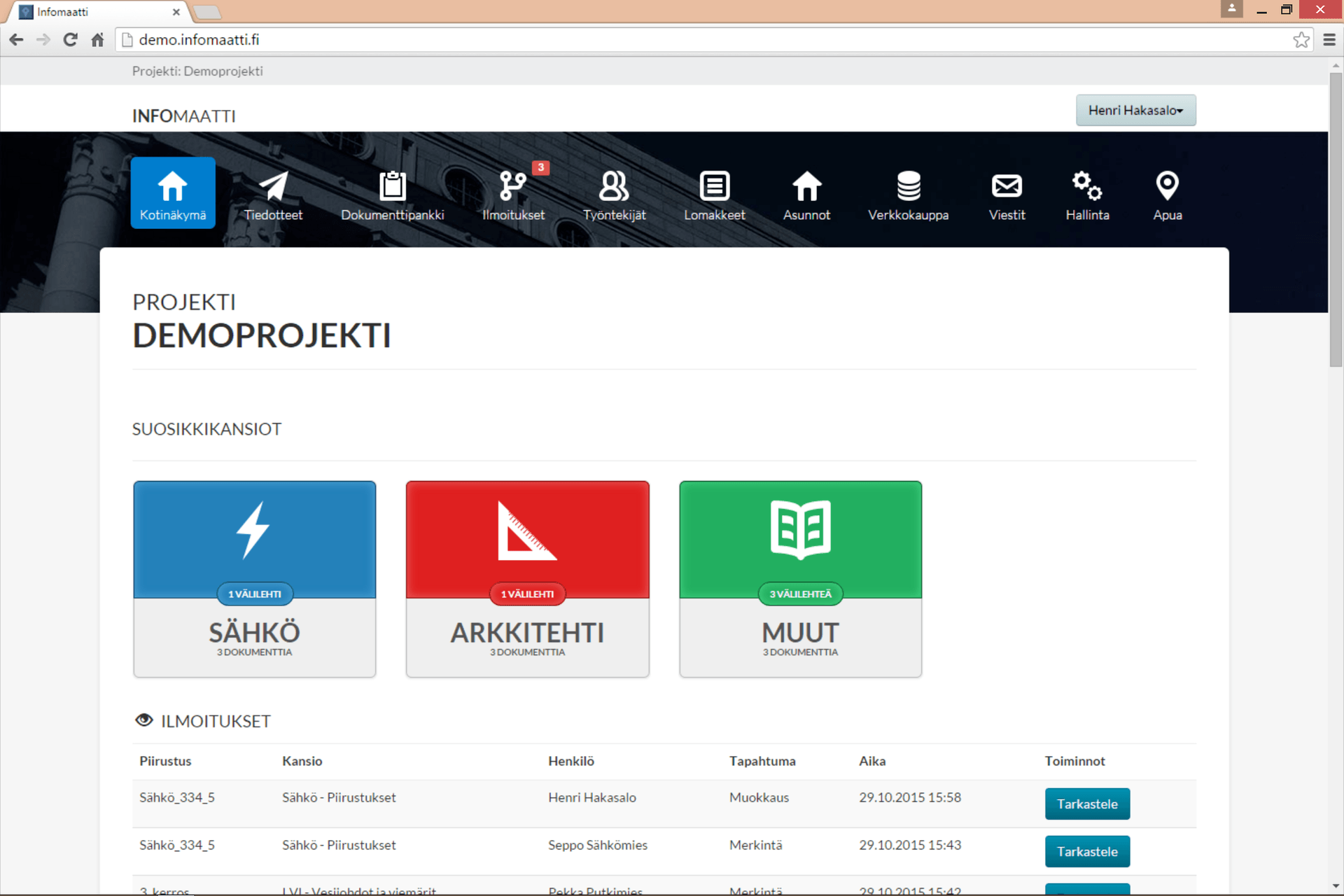Click Projekti: Demoprojekti text in top bar

(x=197, y=71)
